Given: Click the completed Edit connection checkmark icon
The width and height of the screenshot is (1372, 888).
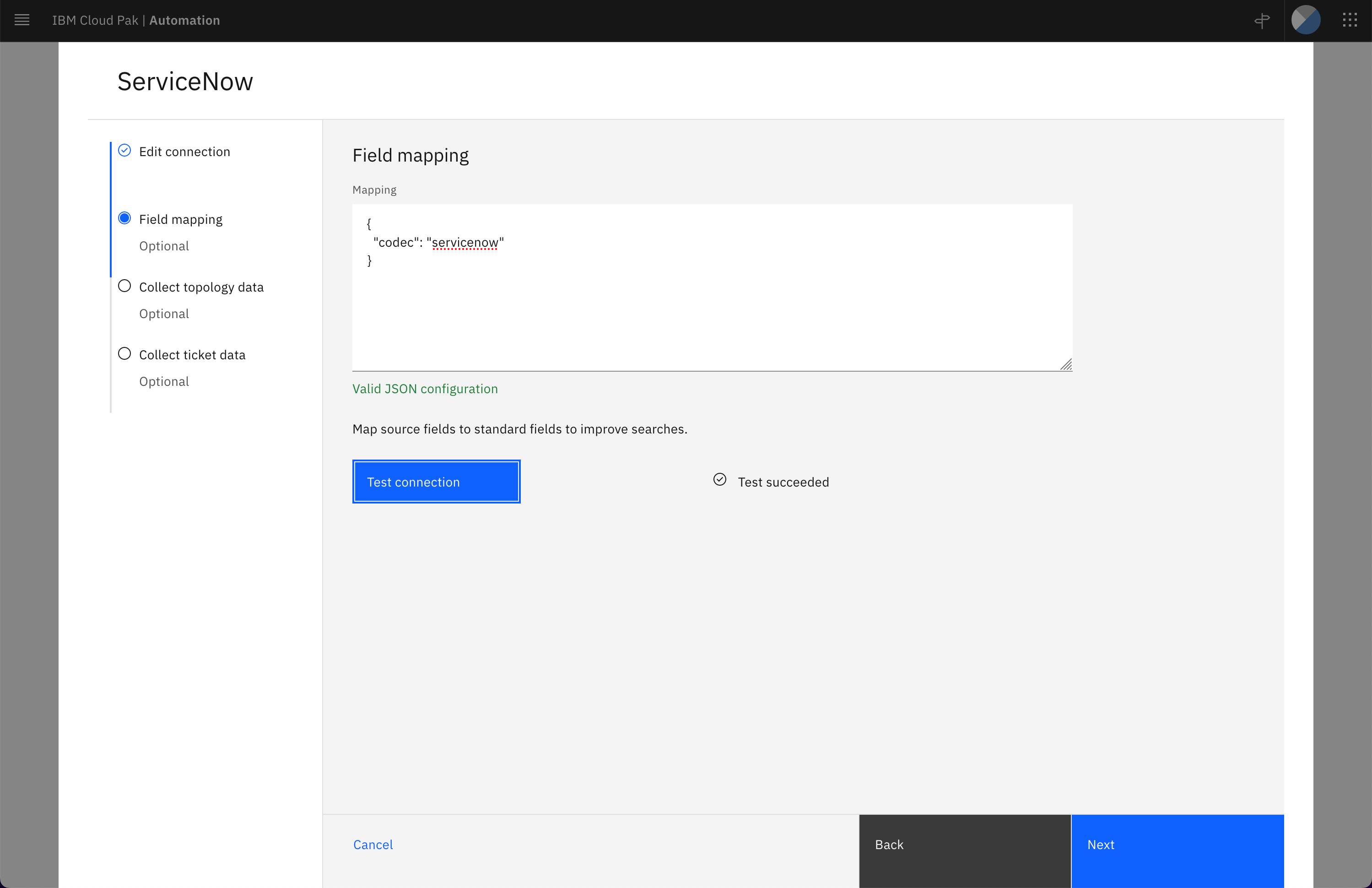Looking at the screenshot, I should (x=124, y=151).
